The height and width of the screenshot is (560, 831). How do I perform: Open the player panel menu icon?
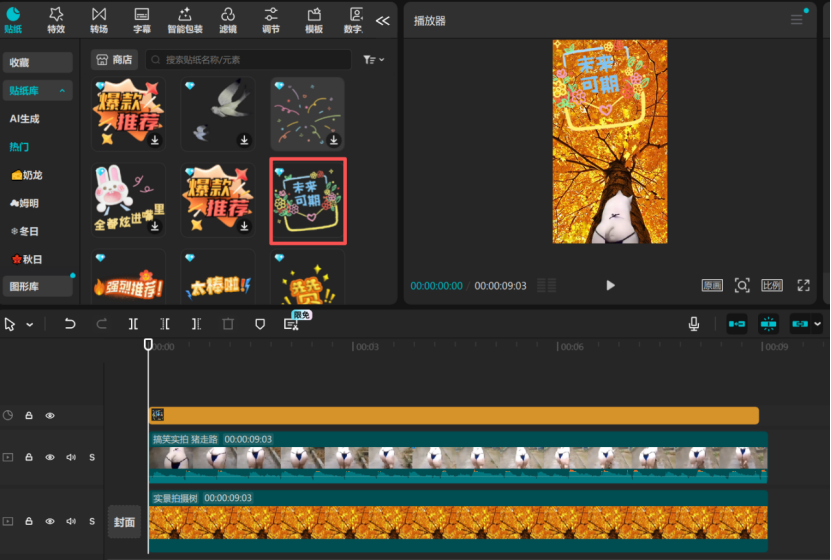pyautogui.click(x=797, y=20)
